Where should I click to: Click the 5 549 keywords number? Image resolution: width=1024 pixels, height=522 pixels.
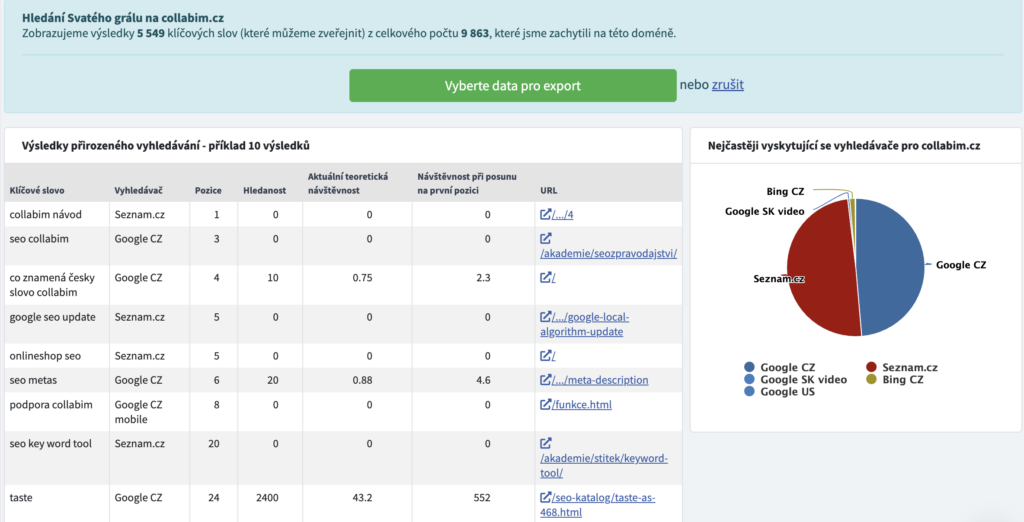point(153,33)
